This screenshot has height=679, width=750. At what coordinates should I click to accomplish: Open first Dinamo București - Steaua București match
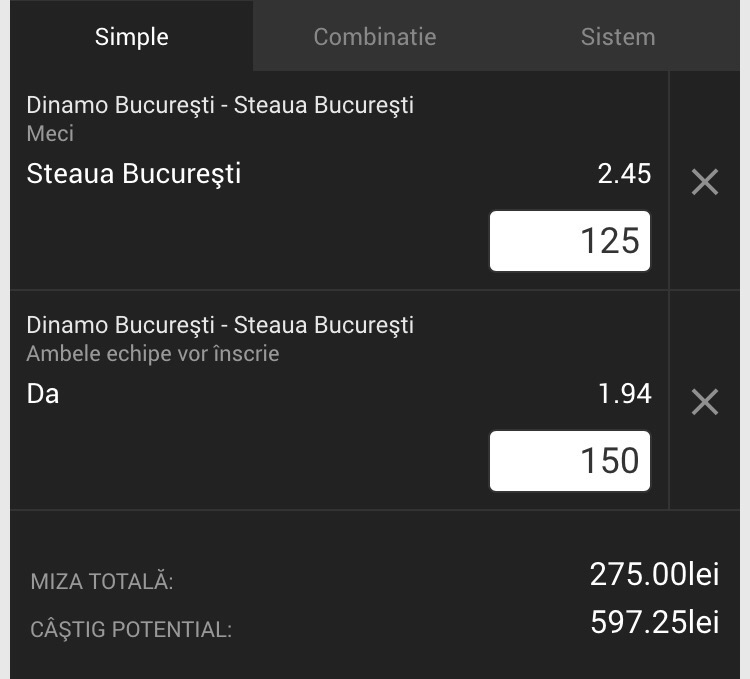point(220,105)
